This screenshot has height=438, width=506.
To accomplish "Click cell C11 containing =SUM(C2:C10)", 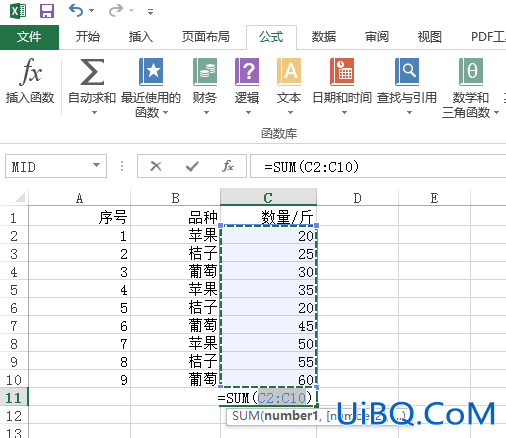I will pos(268,398).
